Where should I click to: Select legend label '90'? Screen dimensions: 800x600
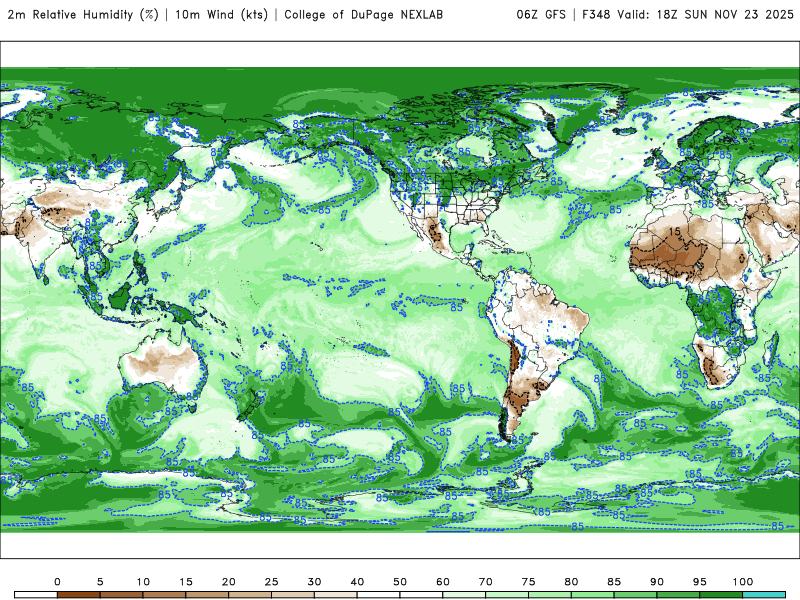[657, 582]
